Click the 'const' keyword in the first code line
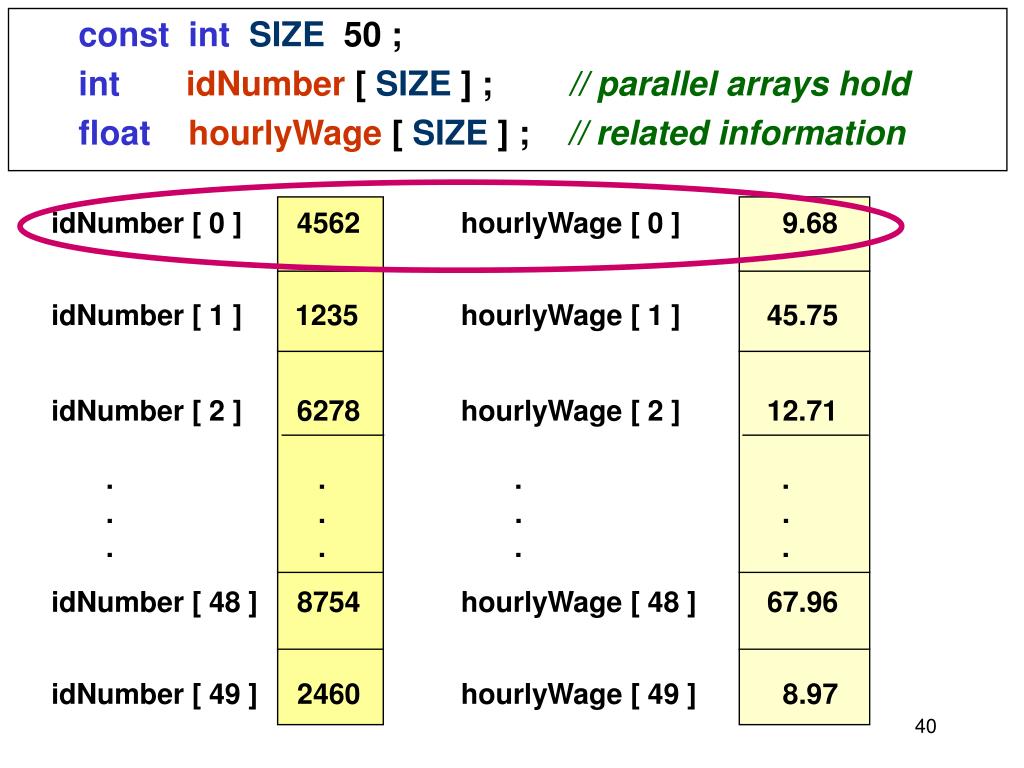The image size is (1024, 768). pos(123,35)
